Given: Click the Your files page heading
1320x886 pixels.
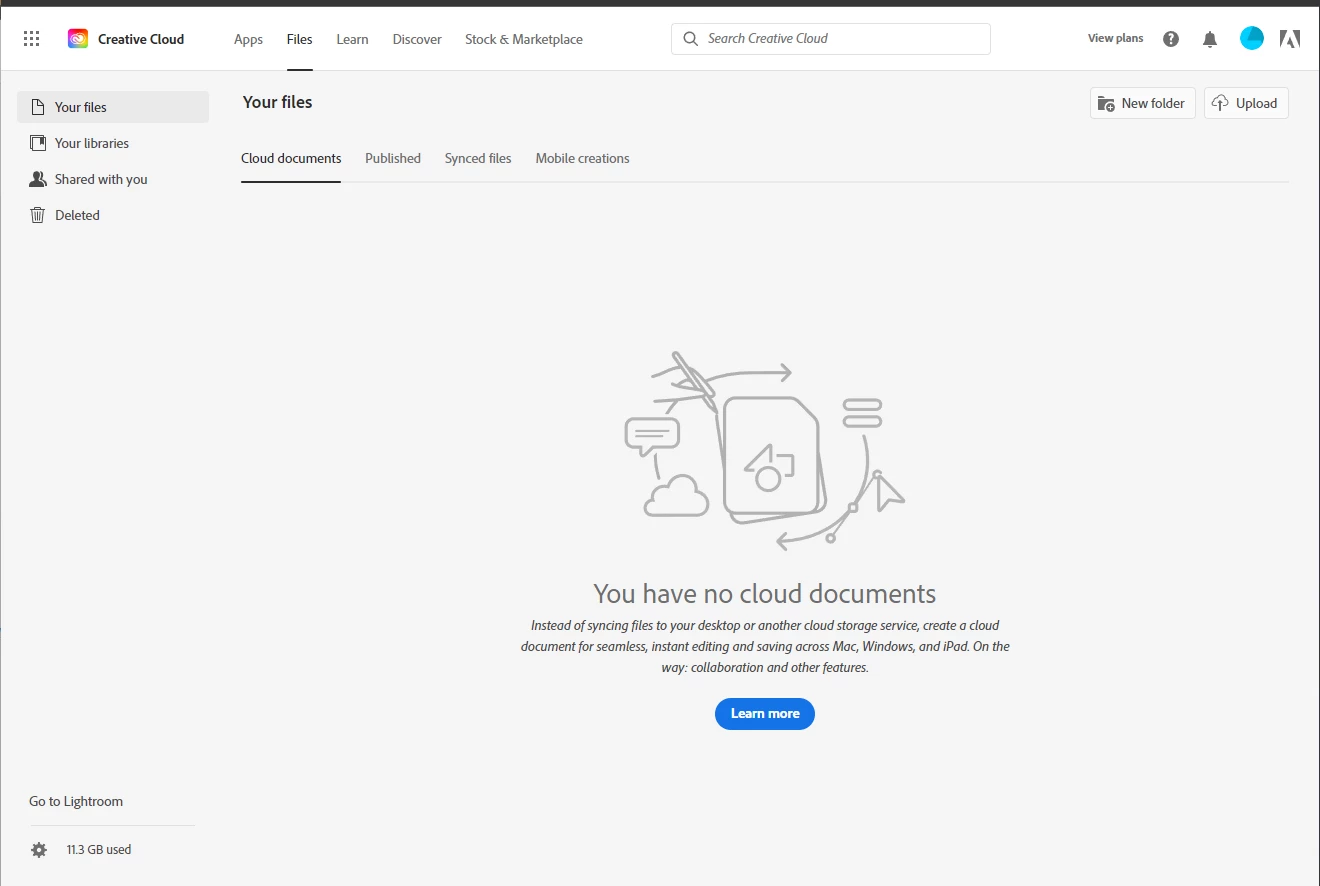Looking at the screenshot, I should click(x=278, y=102).
